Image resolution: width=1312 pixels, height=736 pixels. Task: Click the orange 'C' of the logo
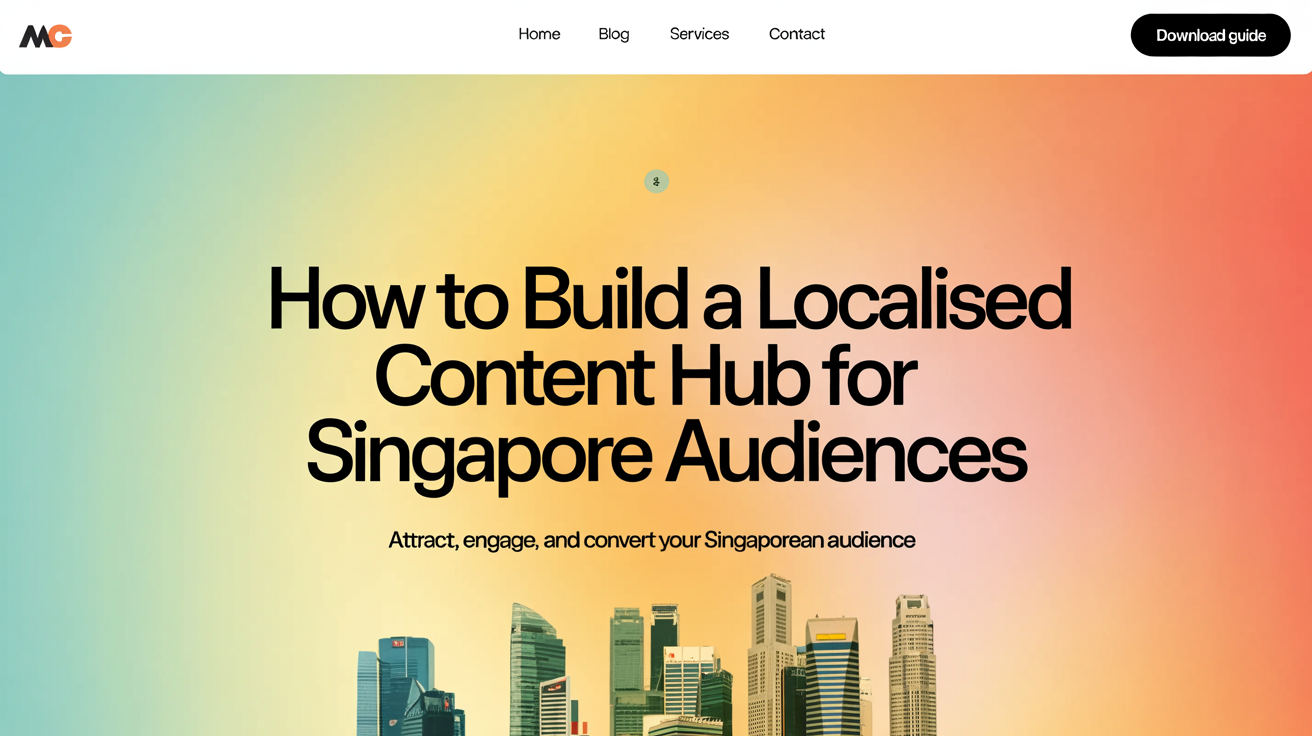[61, 37]
